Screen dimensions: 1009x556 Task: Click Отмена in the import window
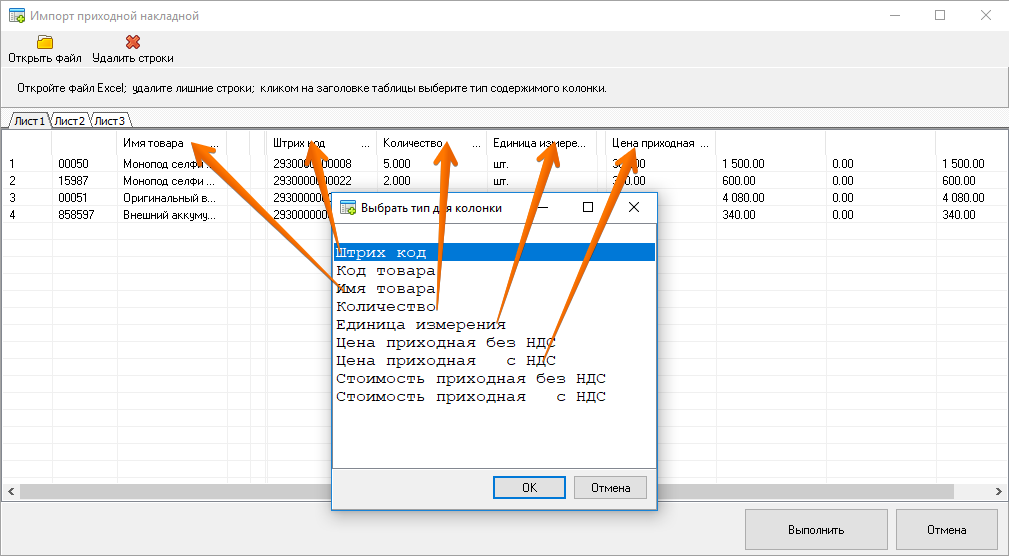[947, 530]
